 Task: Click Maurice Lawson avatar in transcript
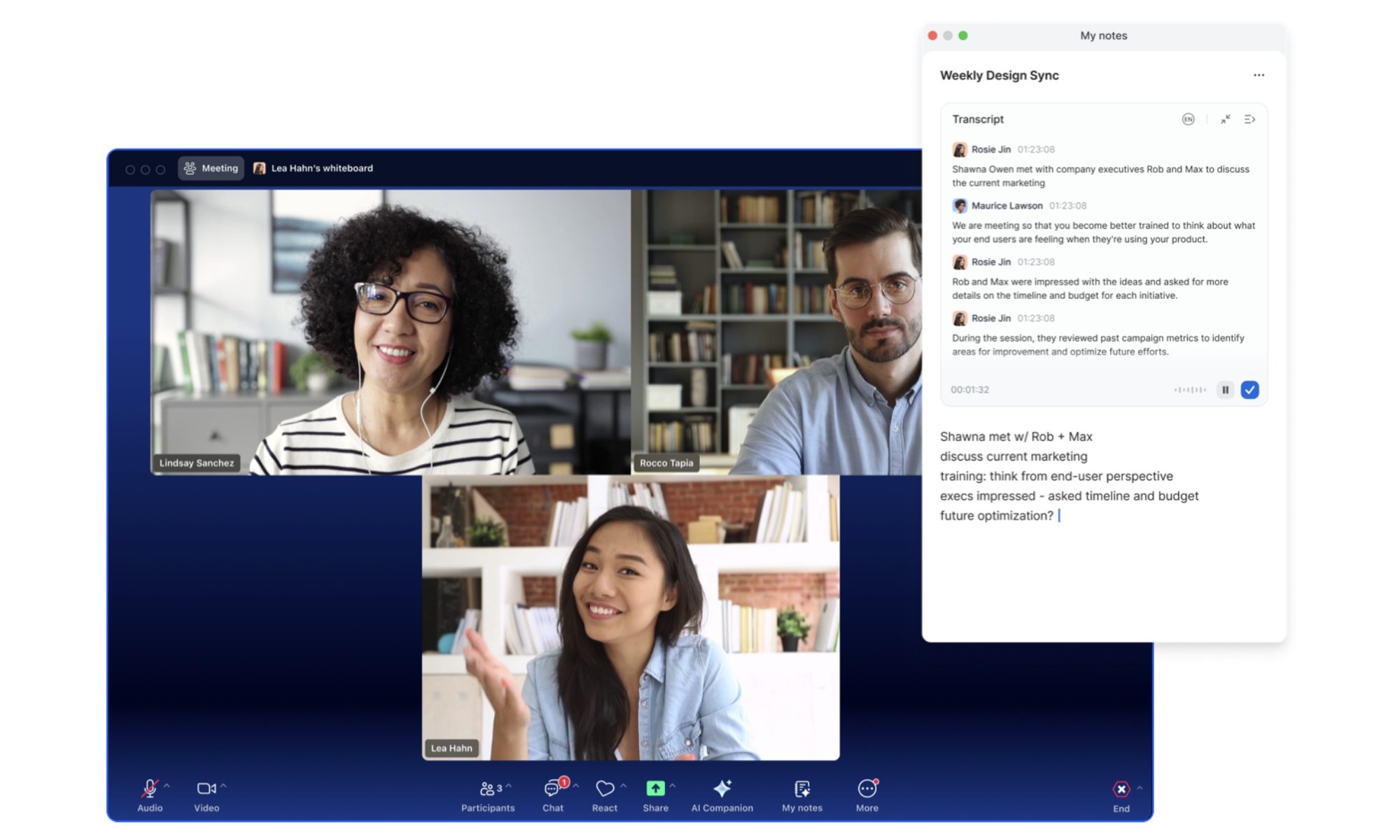[959, 206]
